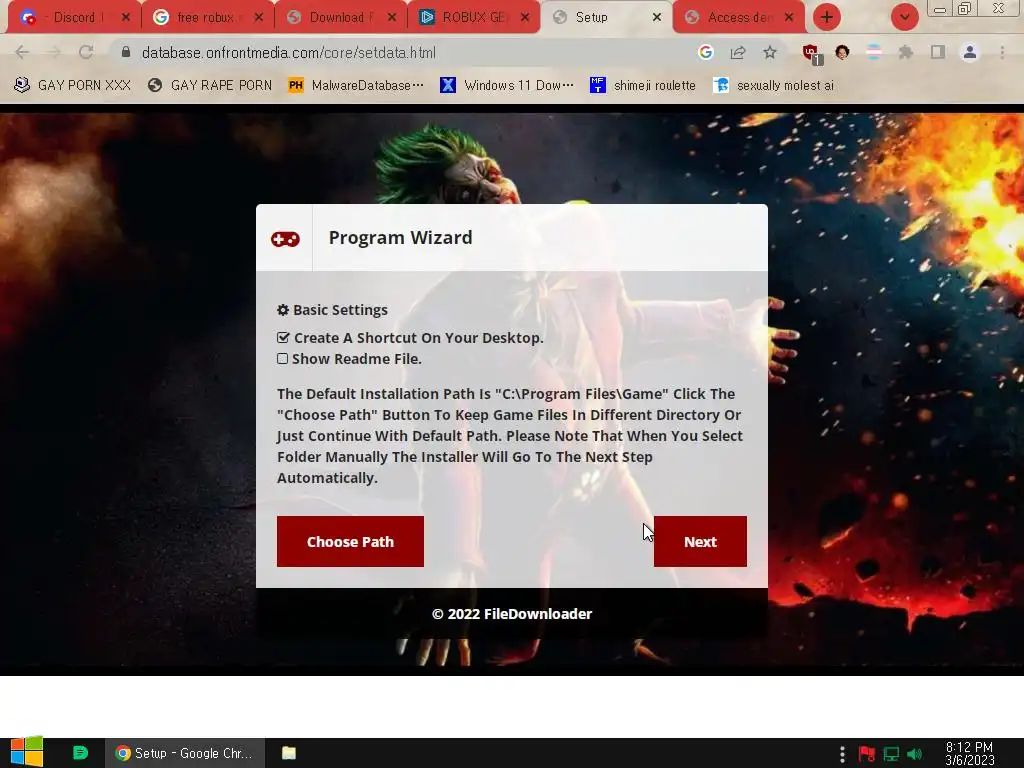Minimize the Chrome window
1024x768 pixels.
[940, 9]
